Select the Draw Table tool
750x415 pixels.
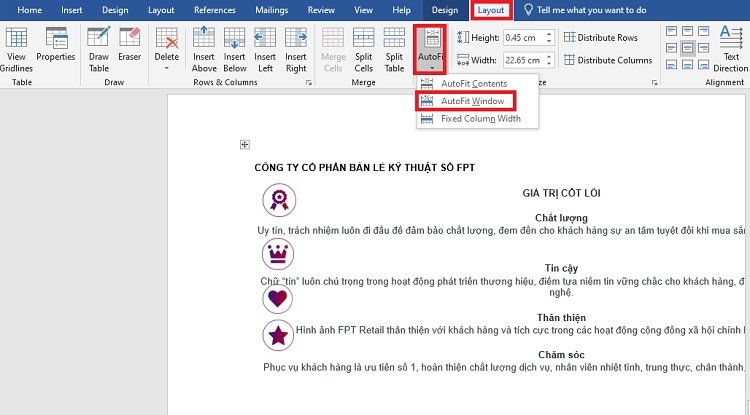[99, 50]
